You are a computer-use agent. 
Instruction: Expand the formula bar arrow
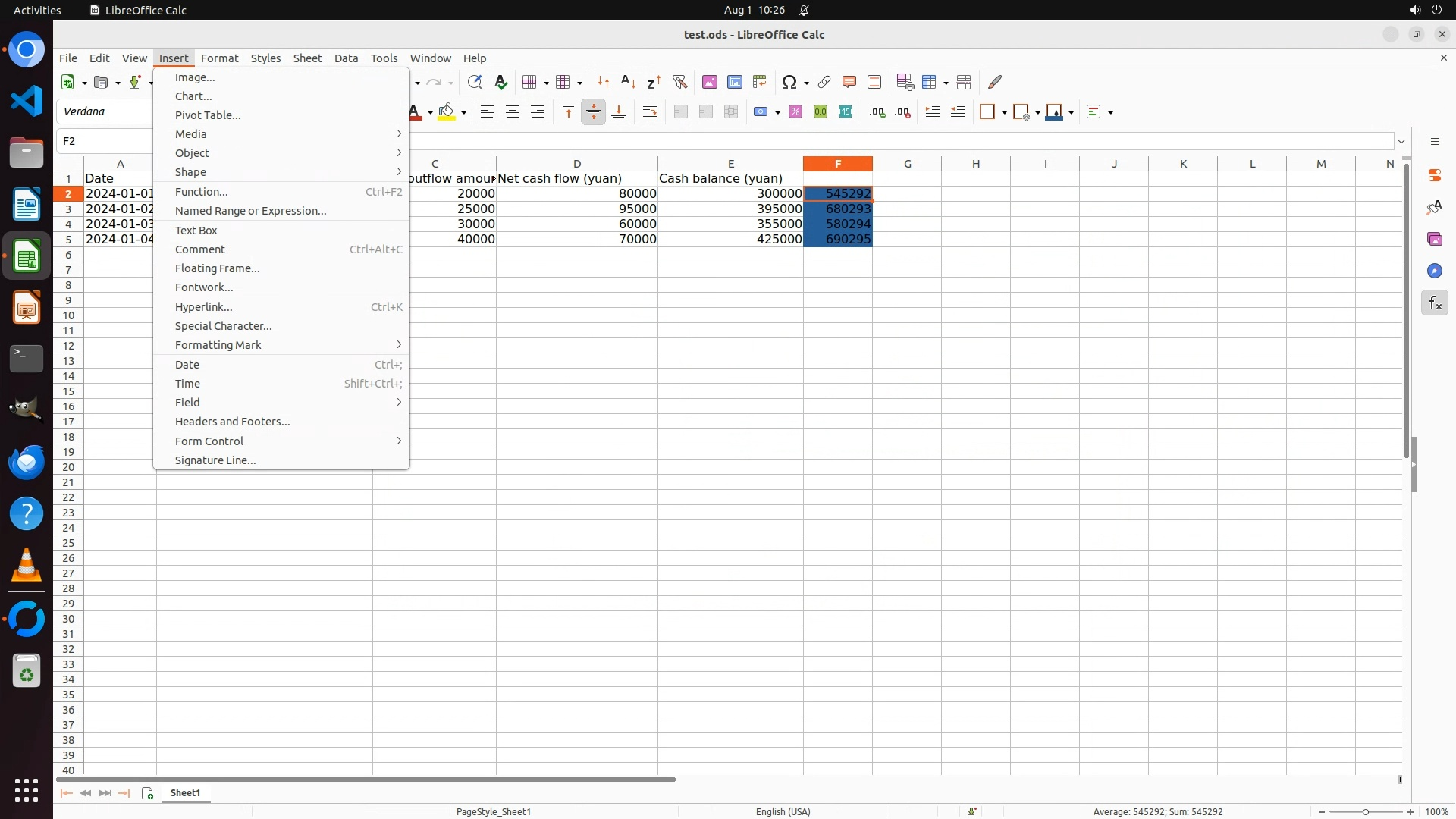coord(1401,141)
